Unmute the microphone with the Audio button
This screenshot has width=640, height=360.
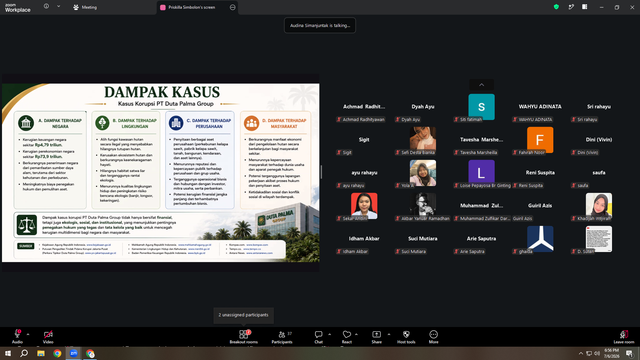point(17,337)
